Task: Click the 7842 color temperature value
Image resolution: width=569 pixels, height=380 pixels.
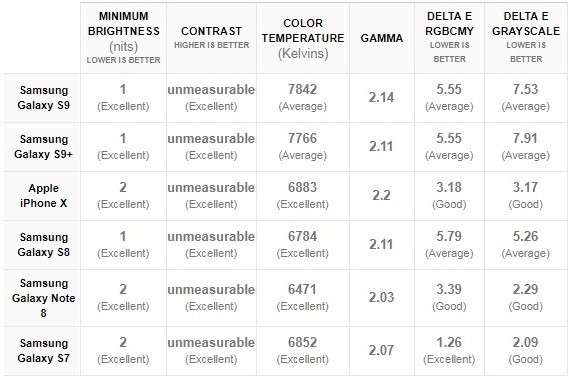Action: [x=303, y=90]
